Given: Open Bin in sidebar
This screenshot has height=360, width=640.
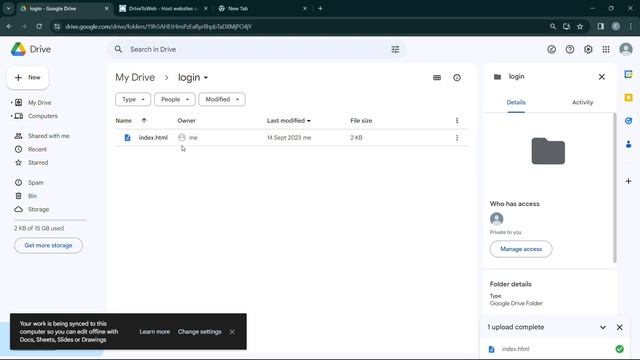Looking at the screenshot, I should pos(32,196).
